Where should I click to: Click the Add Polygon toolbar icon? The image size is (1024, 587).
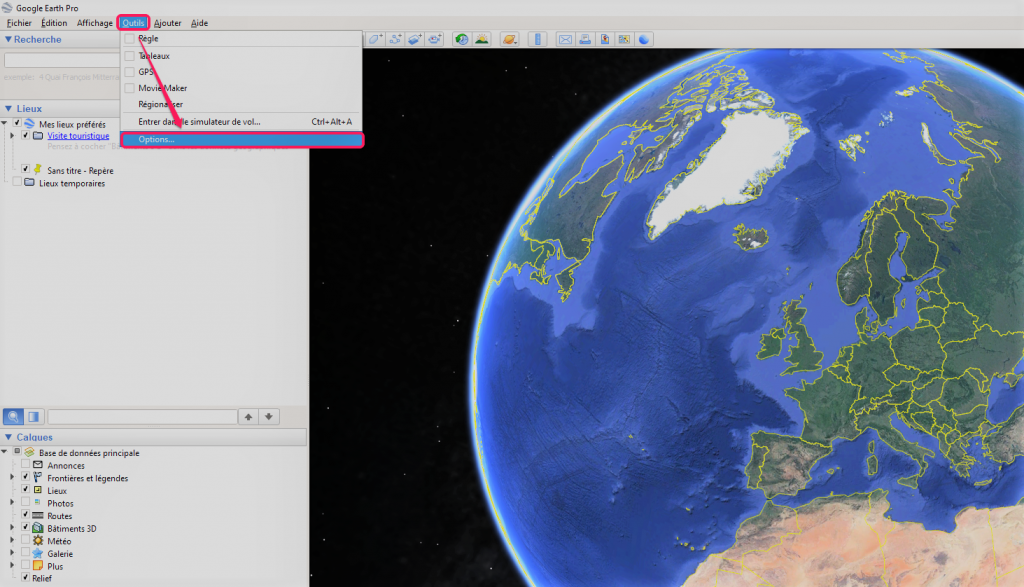point(376,39)
